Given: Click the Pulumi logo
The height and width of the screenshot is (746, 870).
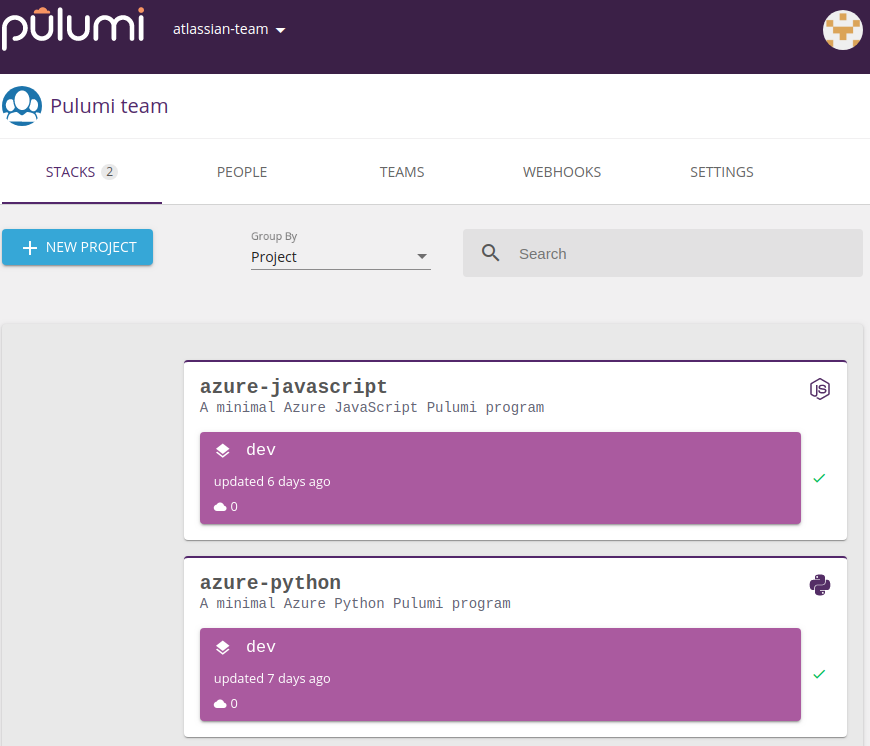Looking at the screenshot, I should [73, 29].
